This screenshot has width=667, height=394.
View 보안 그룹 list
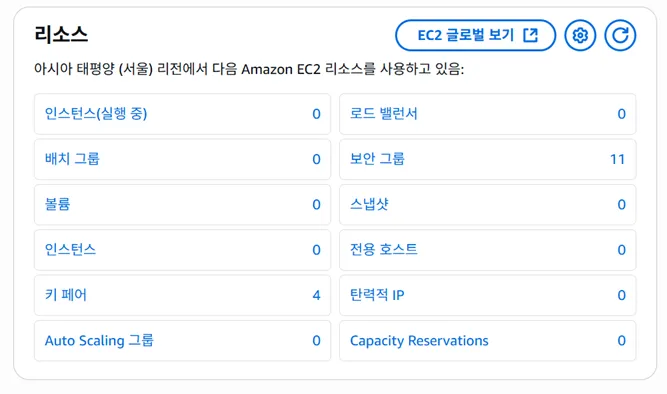377,159
